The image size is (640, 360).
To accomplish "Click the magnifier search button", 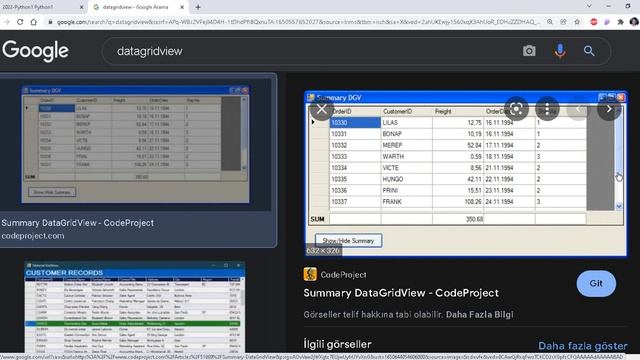I will 589,51.
